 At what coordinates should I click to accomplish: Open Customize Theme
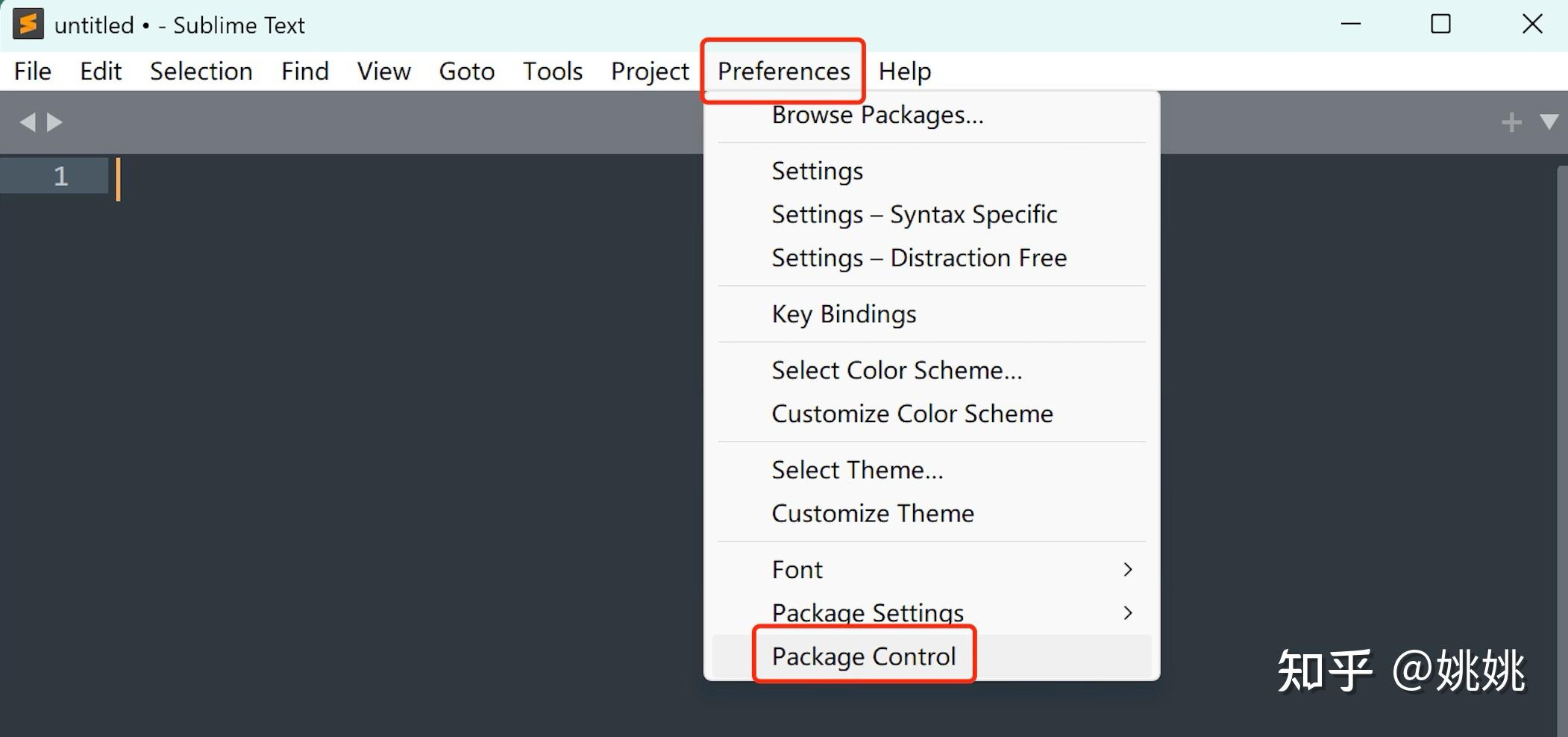[x=872, y=512]
